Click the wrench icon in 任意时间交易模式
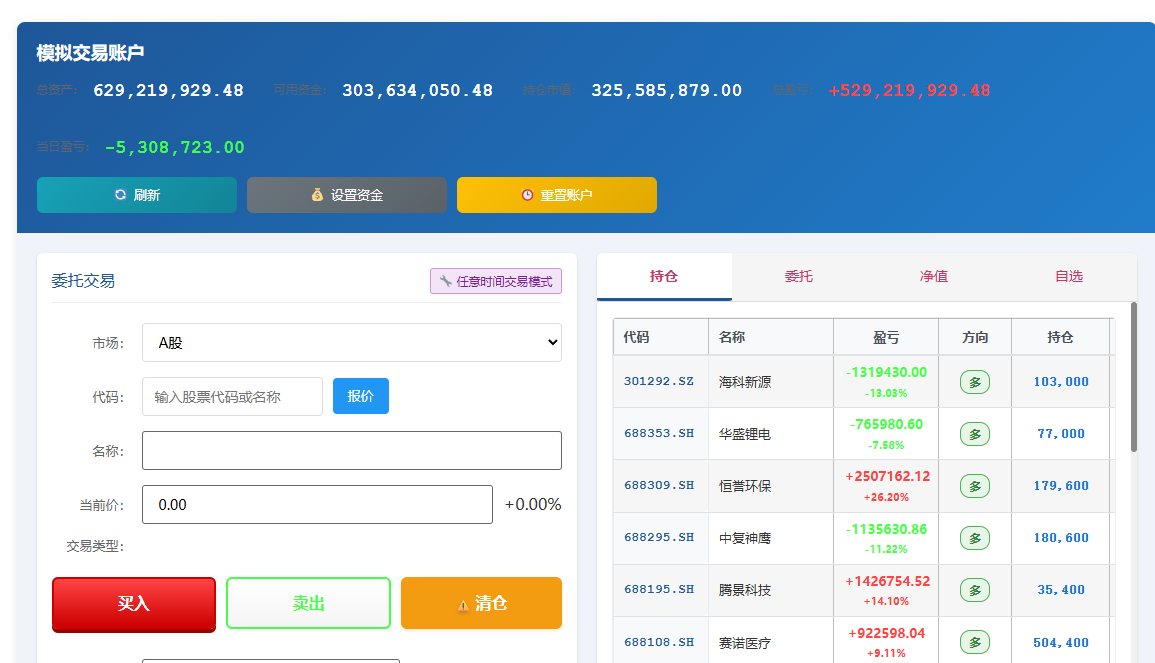This screenshot has height=663, width=1155. [x=445, y=282]
